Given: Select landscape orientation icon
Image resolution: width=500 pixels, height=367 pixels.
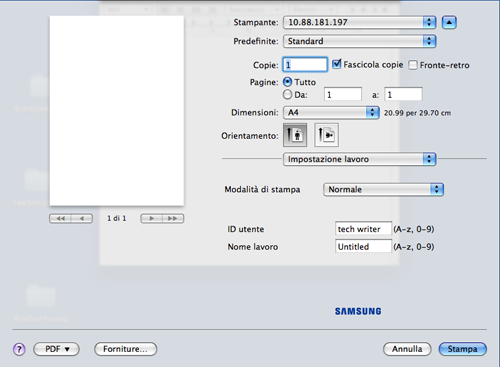Looking at the screenshot, I should point(326,135).
